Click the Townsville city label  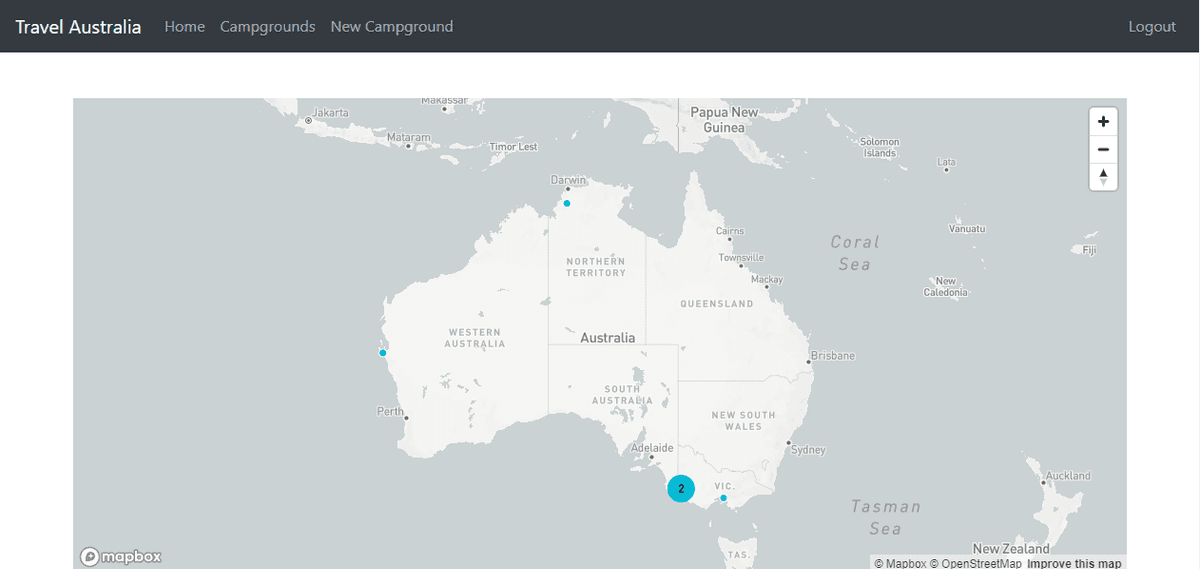(741, 257)
